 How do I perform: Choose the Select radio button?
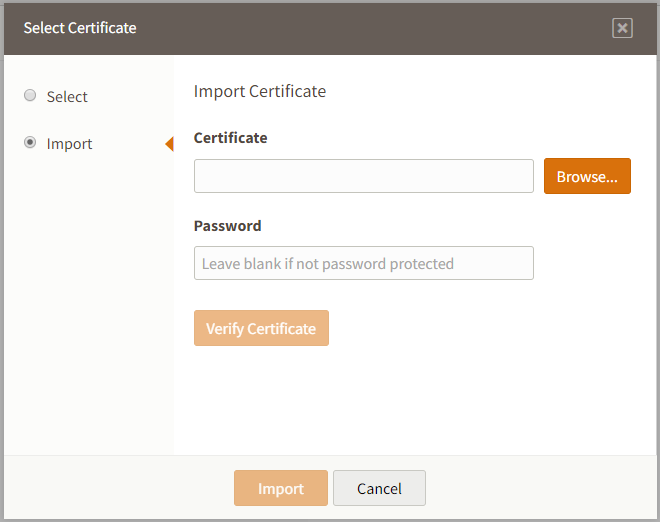(x=30, y=96)
